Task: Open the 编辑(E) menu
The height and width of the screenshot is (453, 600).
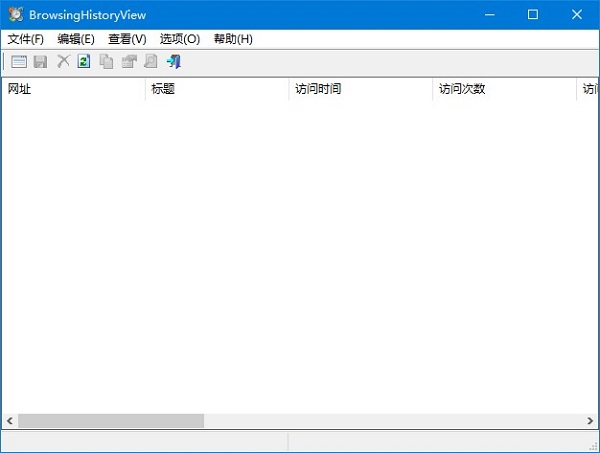Action: pyautogui.click(x=76, y=39)
